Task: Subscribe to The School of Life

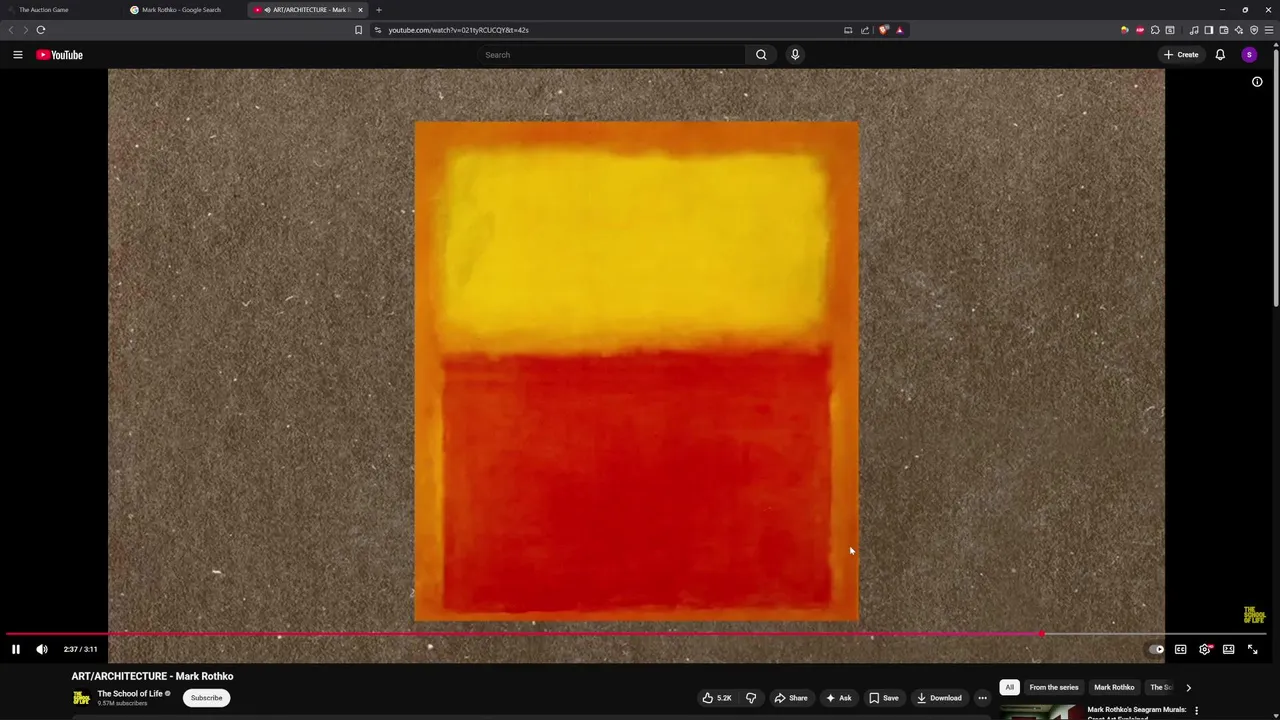Action: [207, 698]
